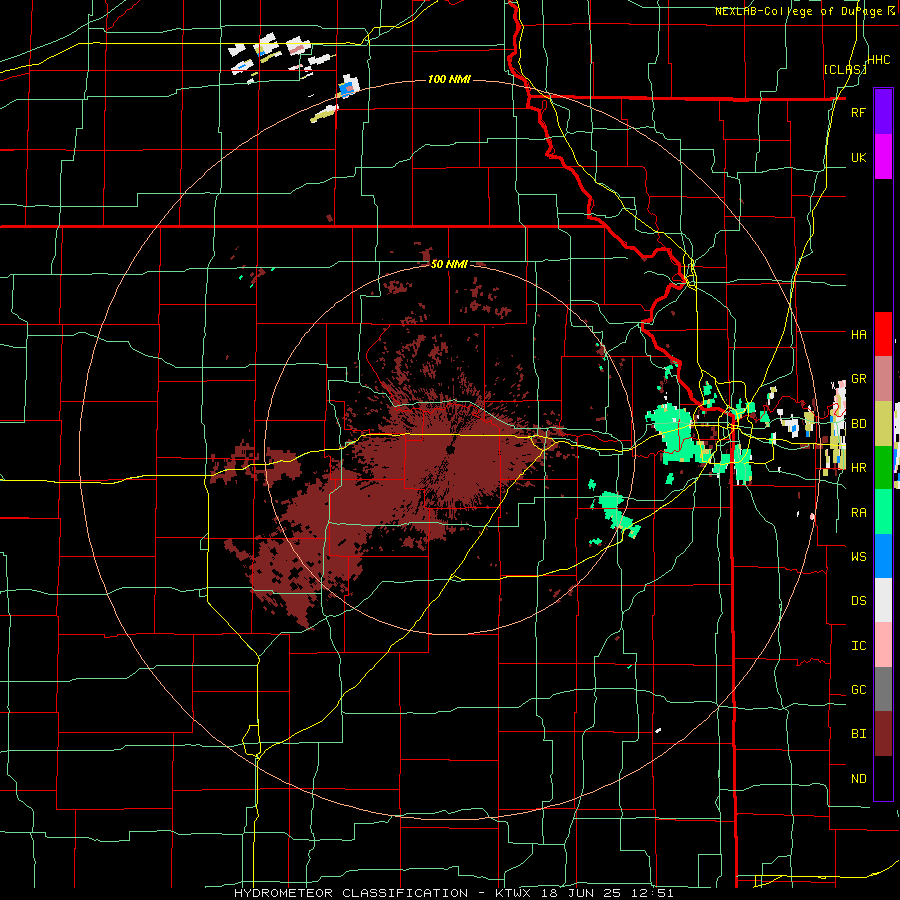
Task: Click the magenta UK legend color swatch
Action: pos(883,157)
